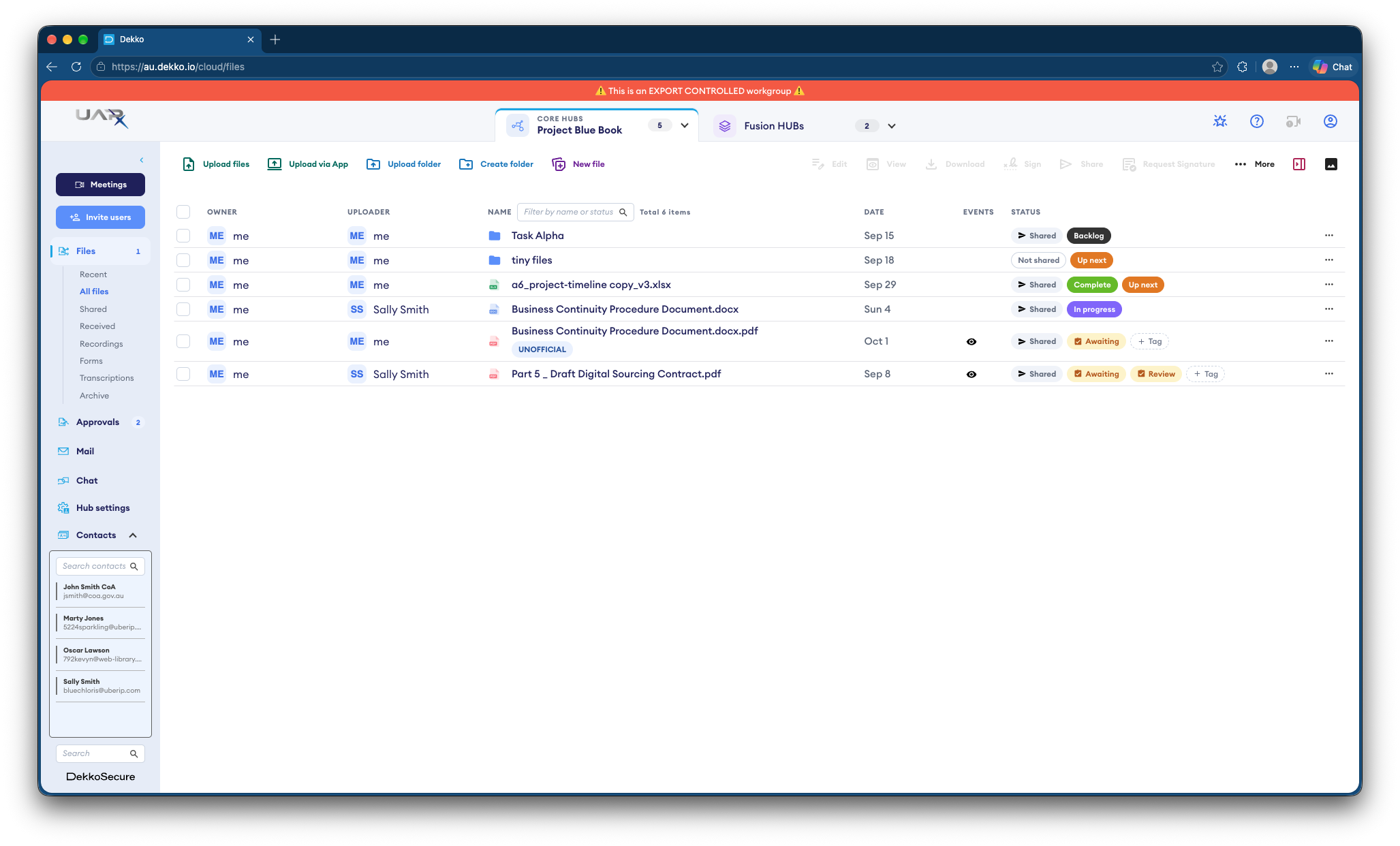This screenshot has width=1400, height=846.
Task: Select checkbox for a6_project-timeline copy_v3.xlsx
Action: [x=183, y=285]
